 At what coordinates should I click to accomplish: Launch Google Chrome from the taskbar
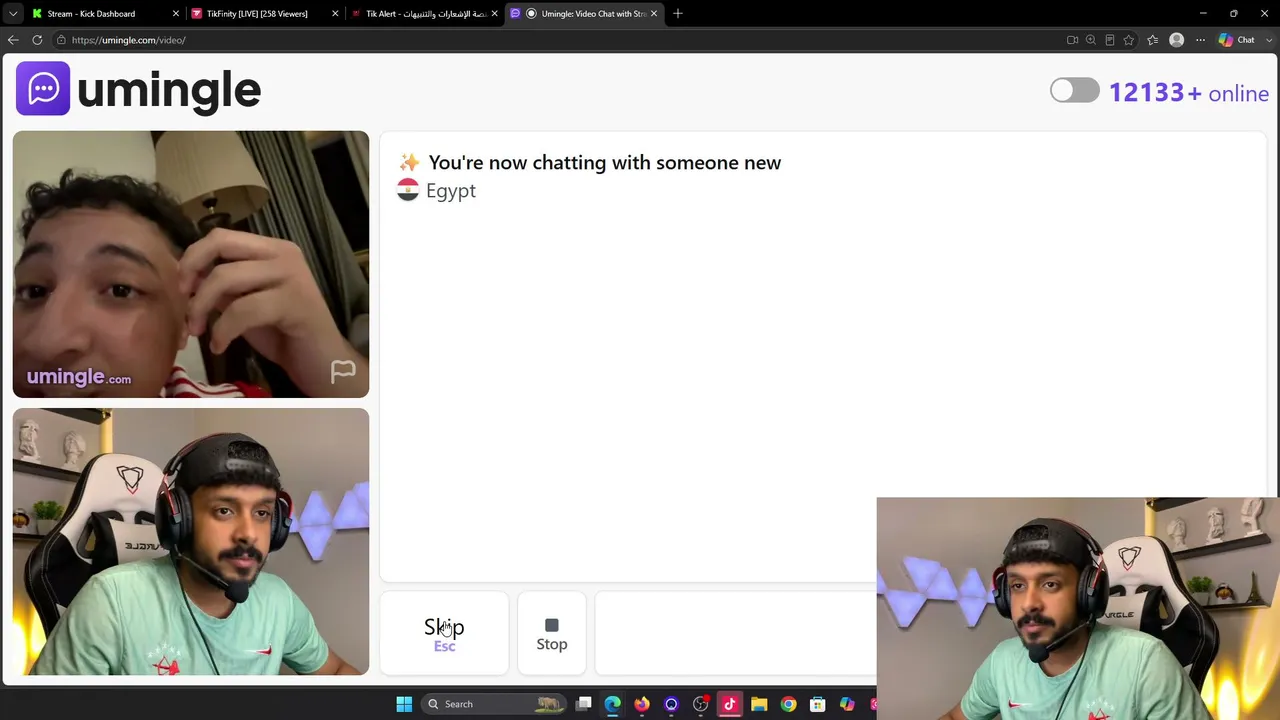pyautogui.click(x=788, y=704)
